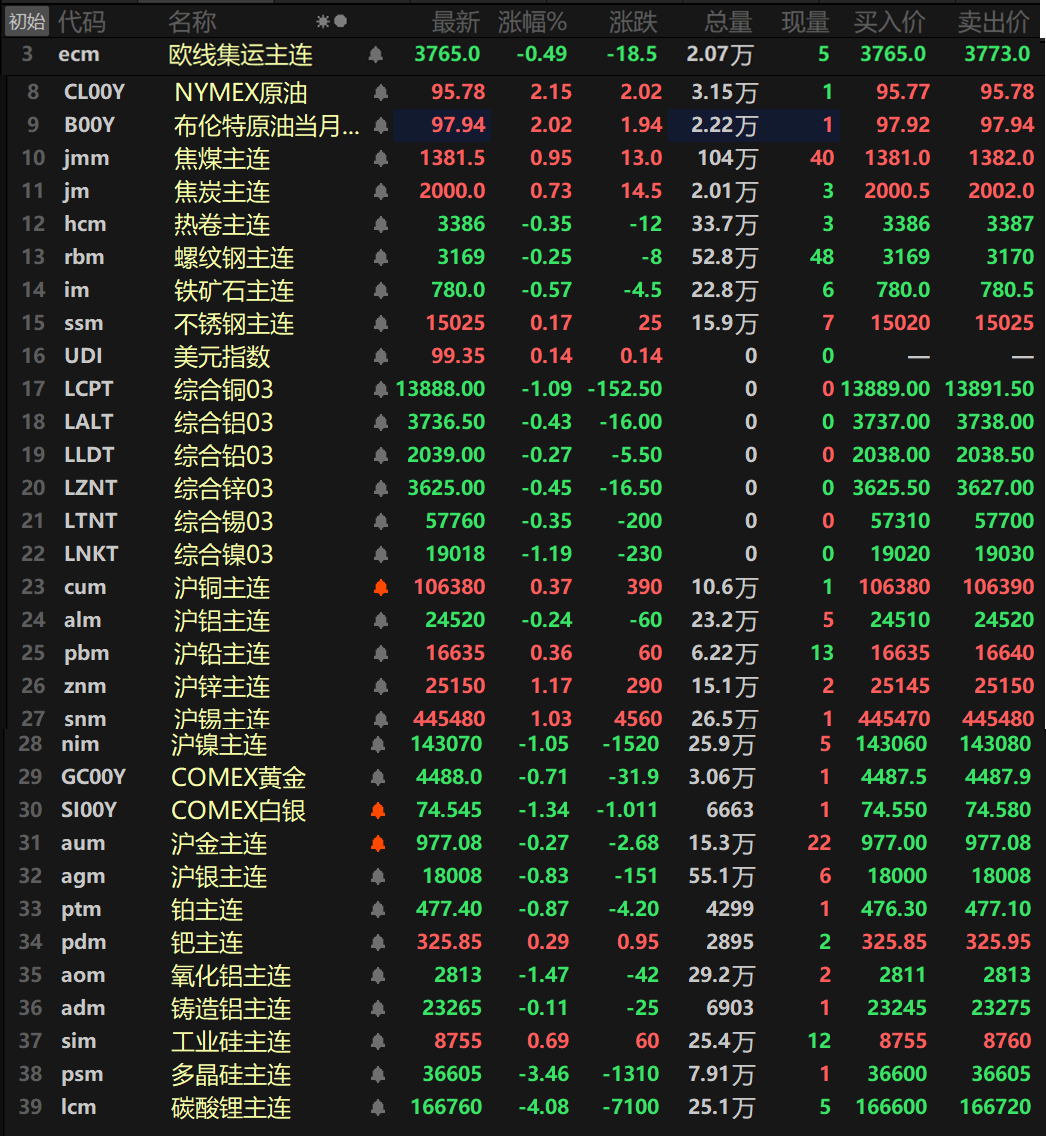Click alert bell for 美元指数
The image size is (1046, 1136).
[381, 356]
